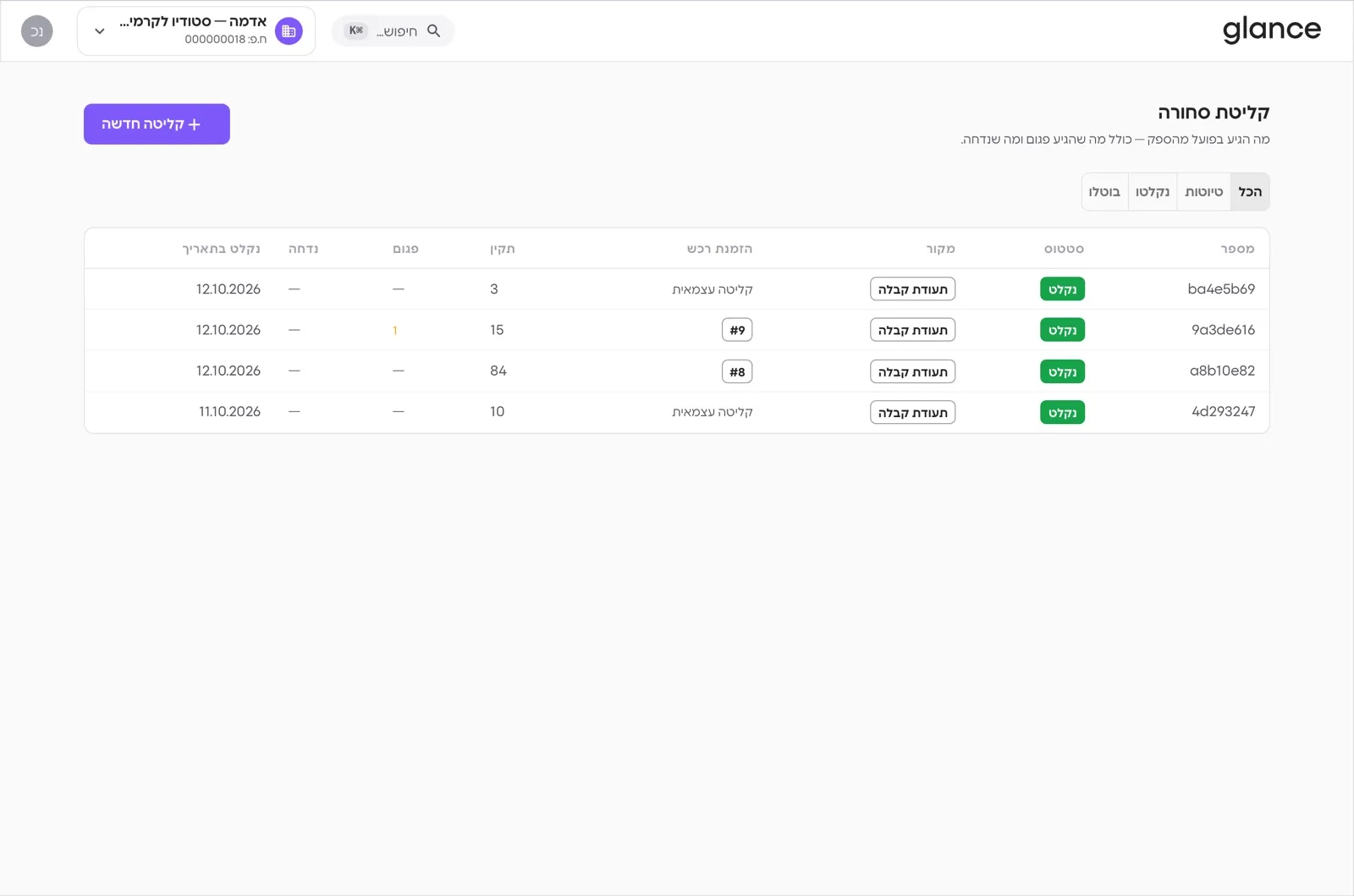
Task: Click the search magnifier icon
Action: 433,30
